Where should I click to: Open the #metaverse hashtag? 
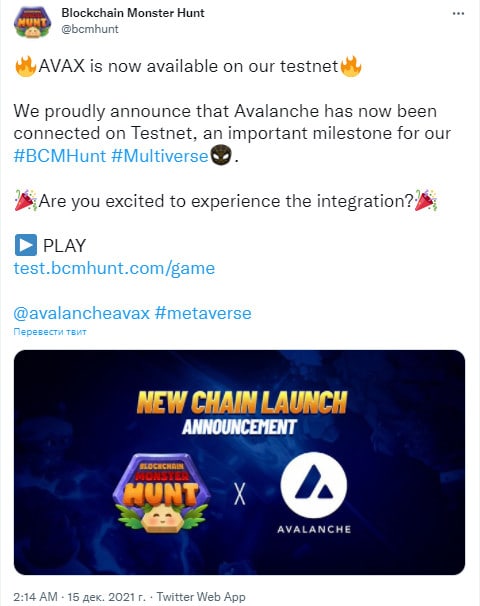point(203,313)
